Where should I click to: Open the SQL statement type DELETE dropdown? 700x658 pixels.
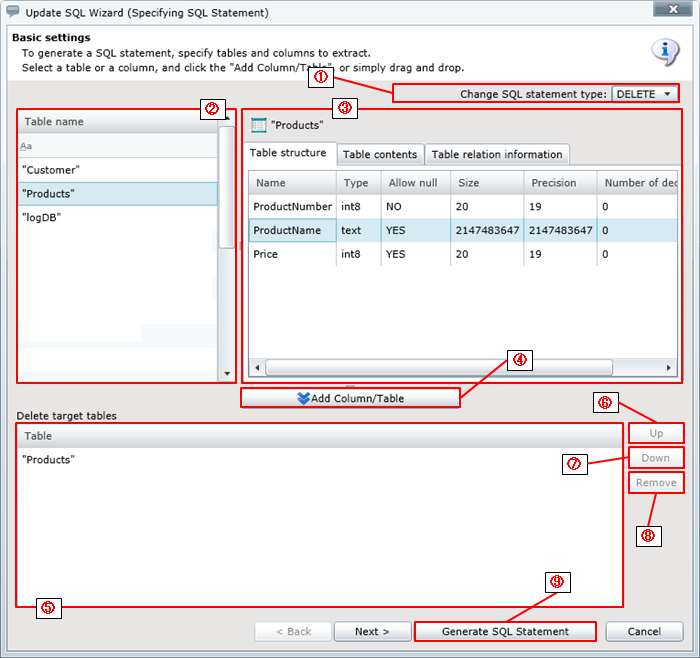[645, 94]
